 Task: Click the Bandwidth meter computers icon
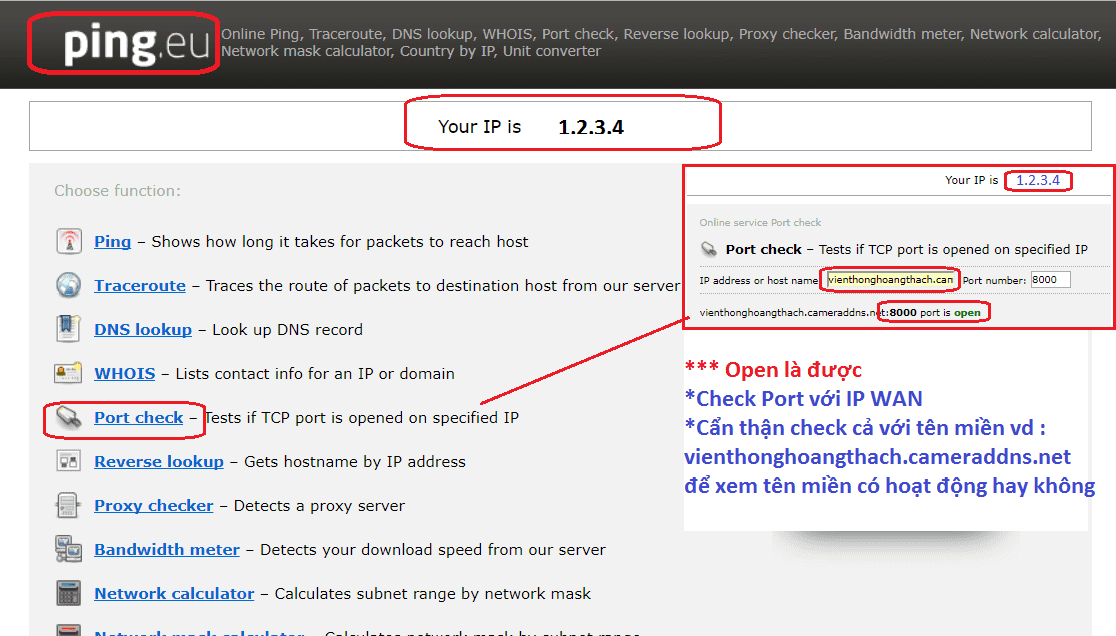point(69,549)
